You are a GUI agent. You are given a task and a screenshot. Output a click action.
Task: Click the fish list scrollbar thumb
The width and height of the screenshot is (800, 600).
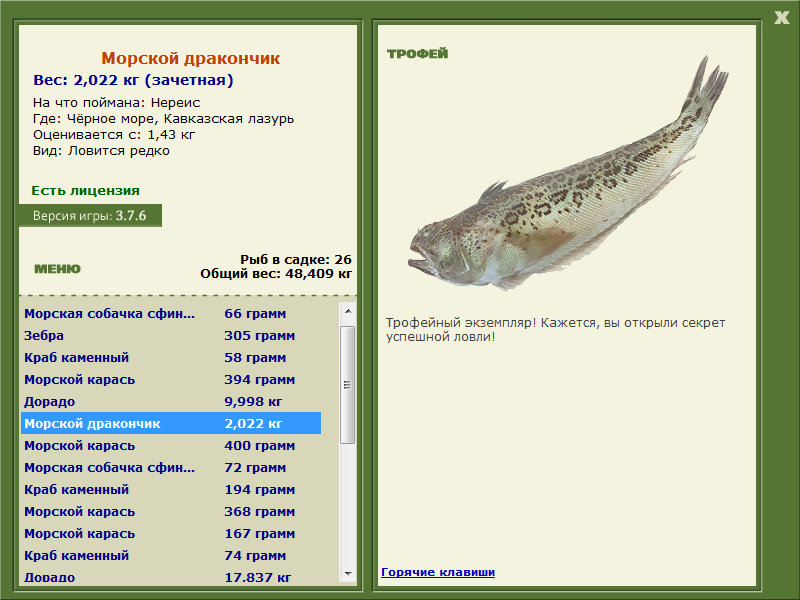point(347,385)
